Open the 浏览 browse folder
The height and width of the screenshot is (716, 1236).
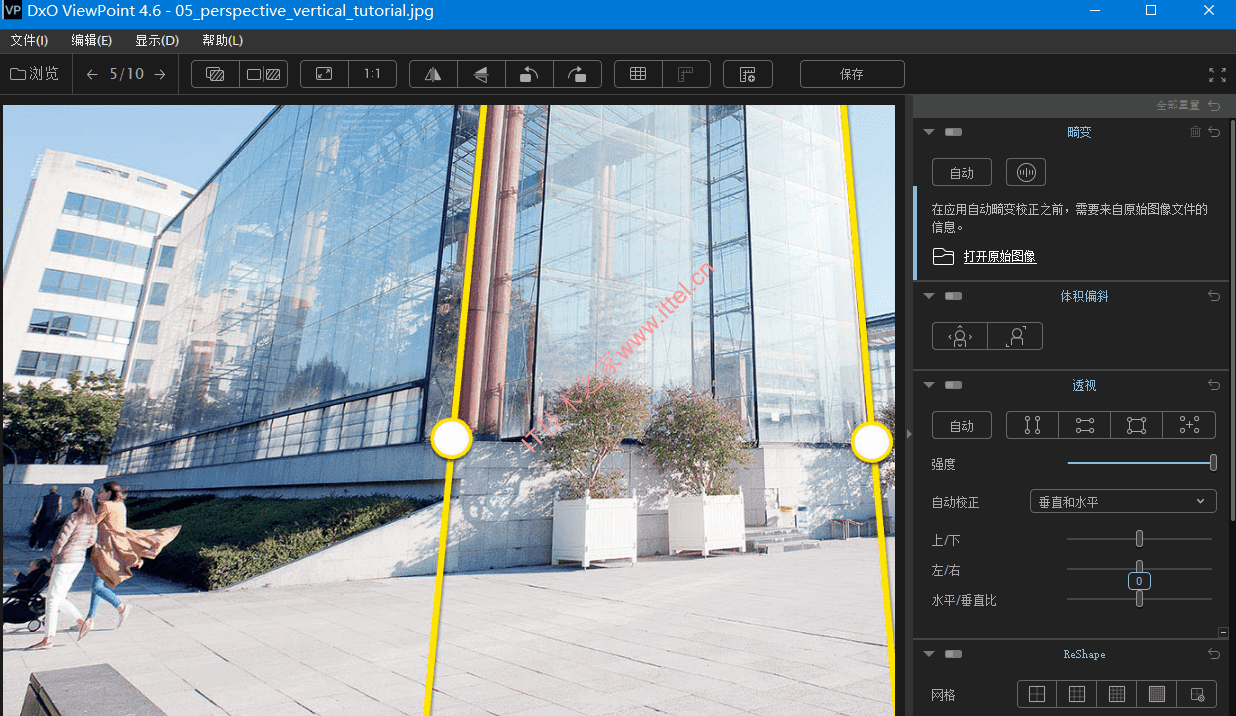tap(35, 74)
